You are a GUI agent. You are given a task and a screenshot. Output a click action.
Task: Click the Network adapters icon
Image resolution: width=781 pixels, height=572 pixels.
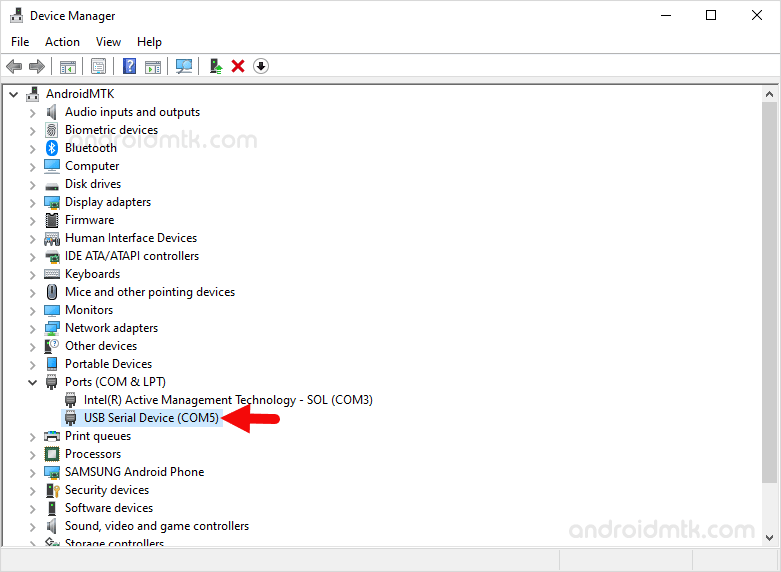[52, 328]
